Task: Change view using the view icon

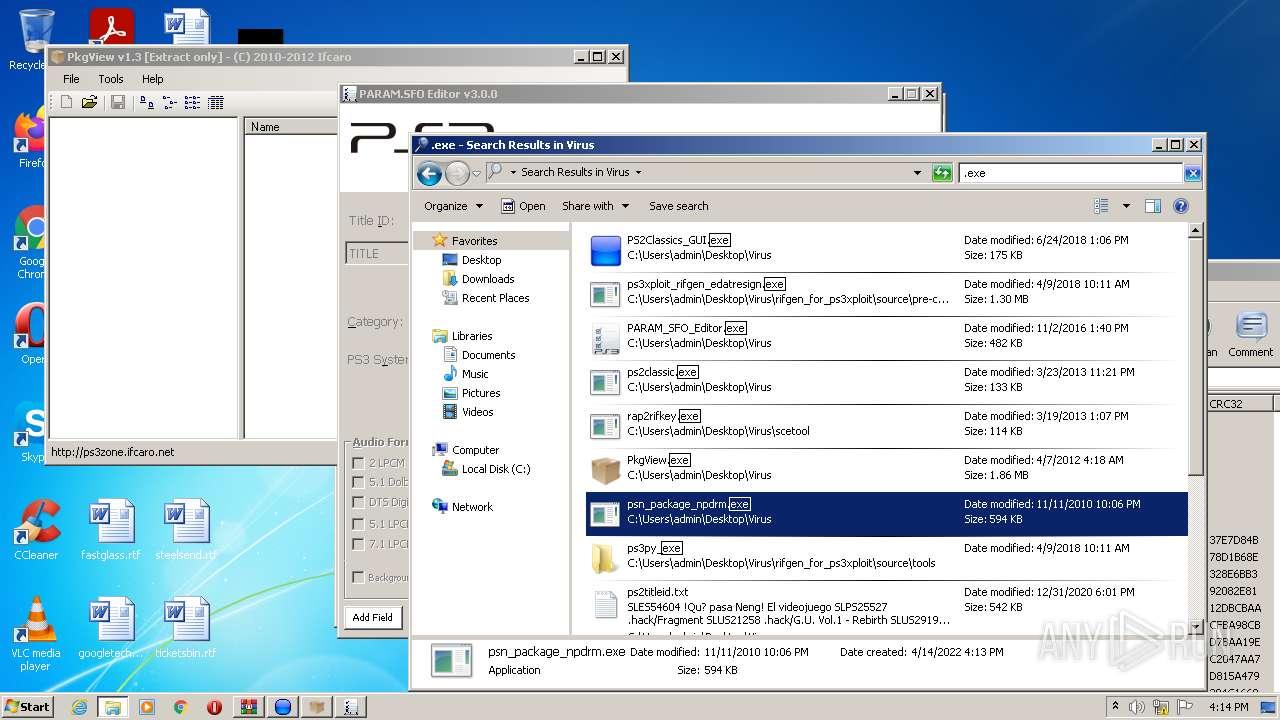Action: (1101, 206)
